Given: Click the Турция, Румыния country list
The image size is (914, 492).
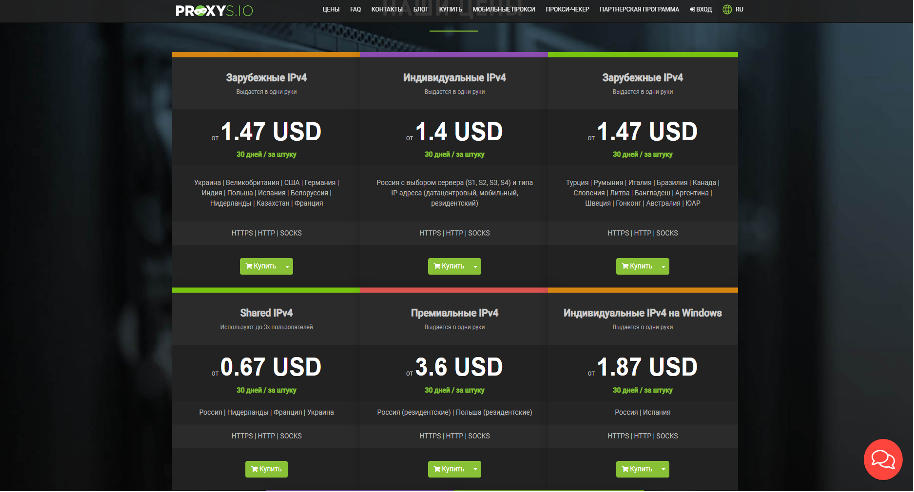Looking at the screenshot, I should tap(642, 193).
